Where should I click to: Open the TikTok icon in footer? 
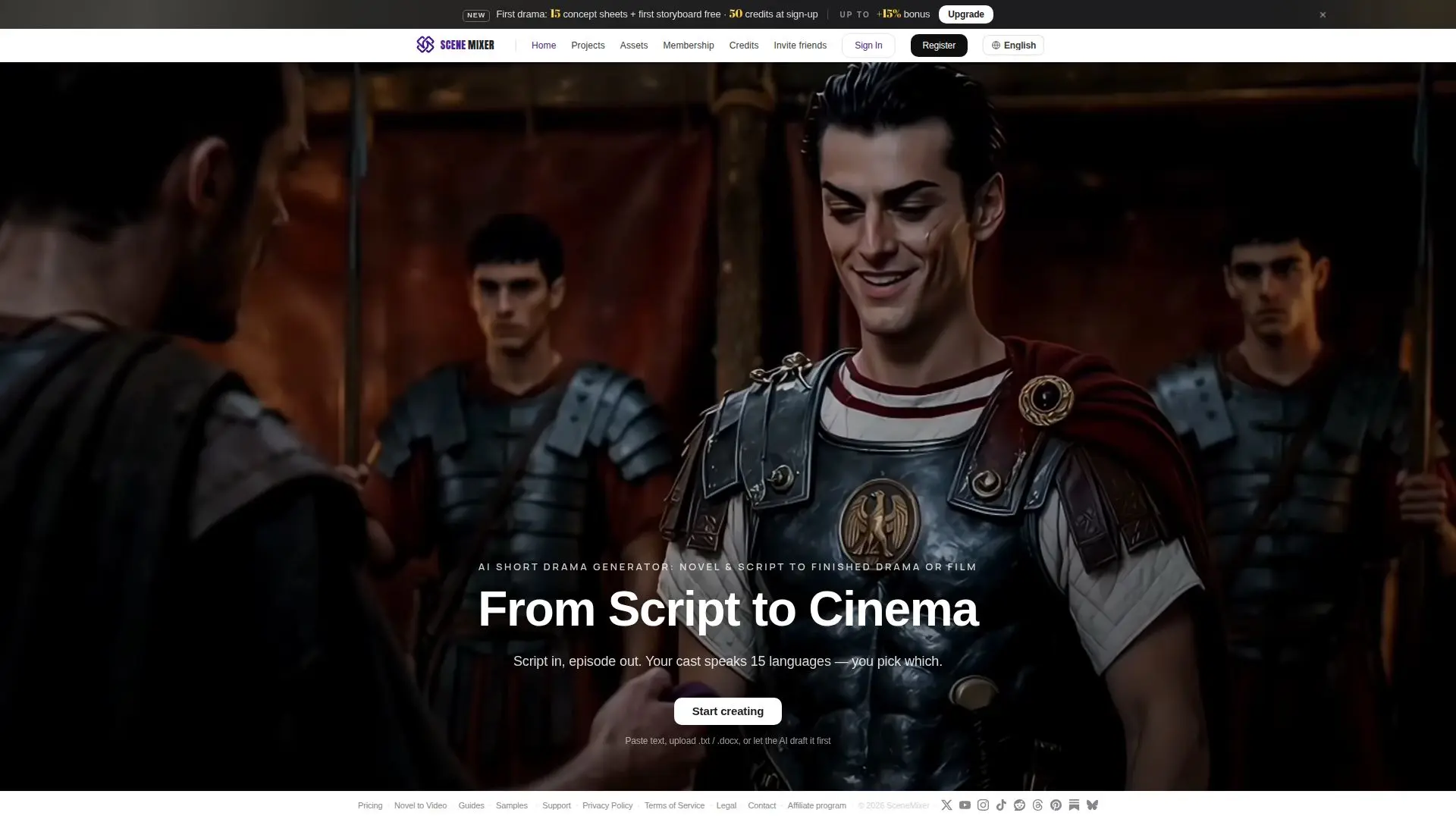[1001, 805]
